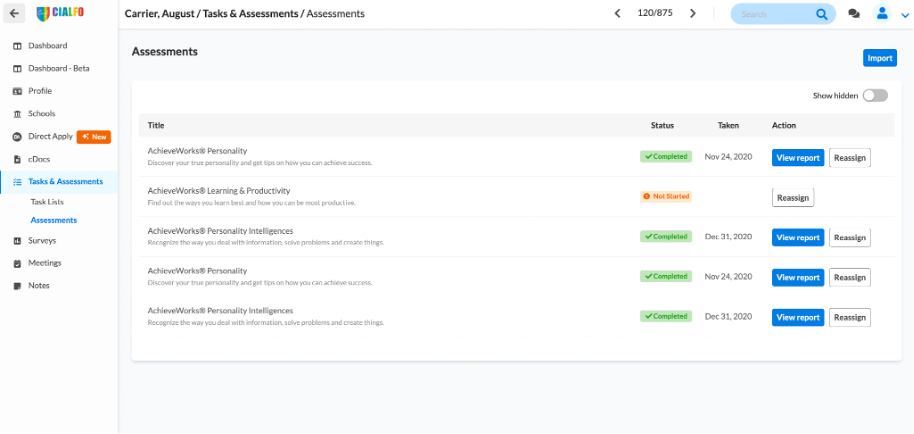The height and width of the screenshot is (434, 914).
Task: Open cDocs in the sidebar
Action: (x=39, y=160)
